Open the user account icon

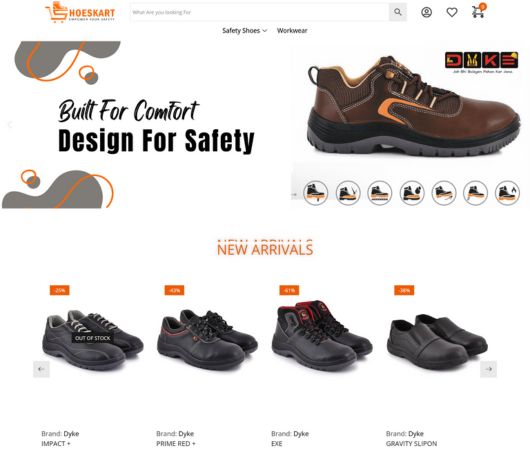click(427, 13)
